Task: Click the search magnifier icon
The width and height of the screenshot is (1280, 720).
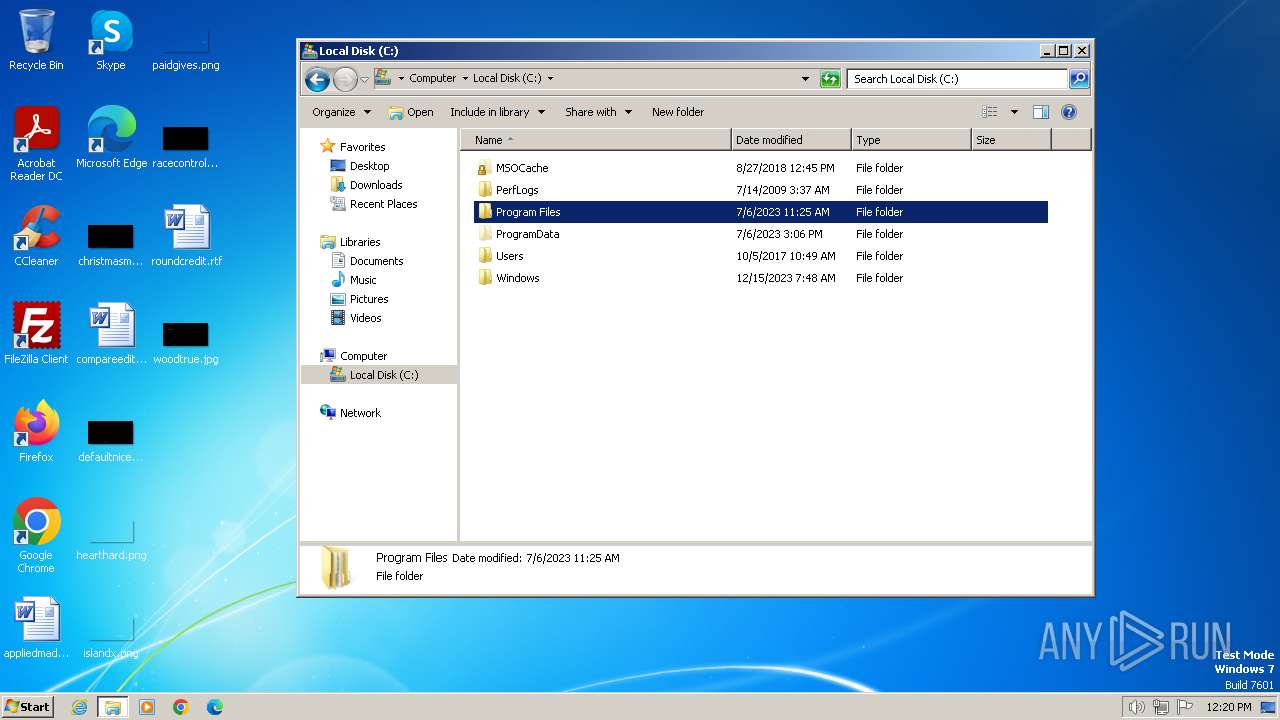Action: [x=1079, y=79]
